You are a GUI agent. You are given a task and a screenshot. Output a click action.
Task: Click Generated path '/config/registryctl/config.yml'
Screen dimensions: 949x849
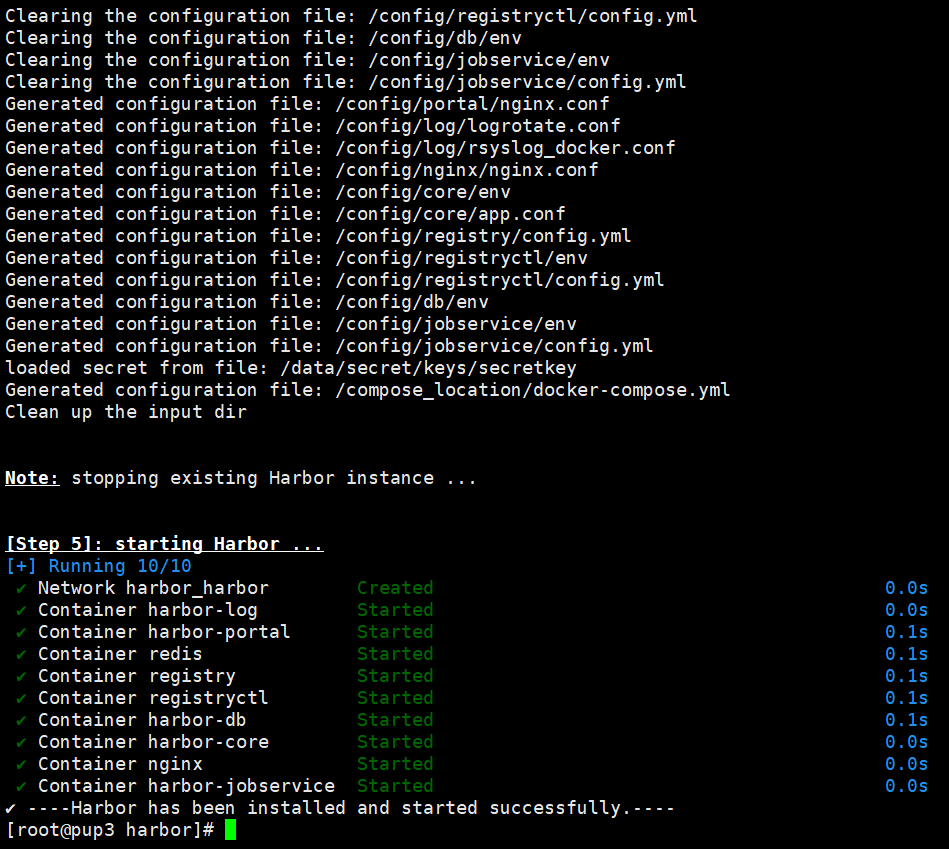pos(500,280)
